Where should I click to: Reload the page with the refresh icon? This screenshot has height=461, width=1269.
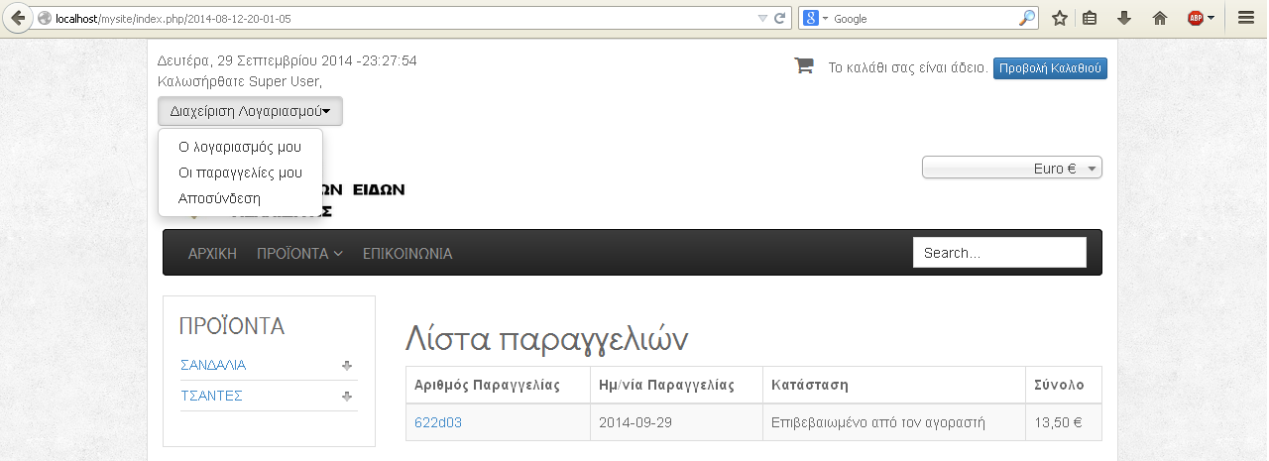[x=780, y=18]
